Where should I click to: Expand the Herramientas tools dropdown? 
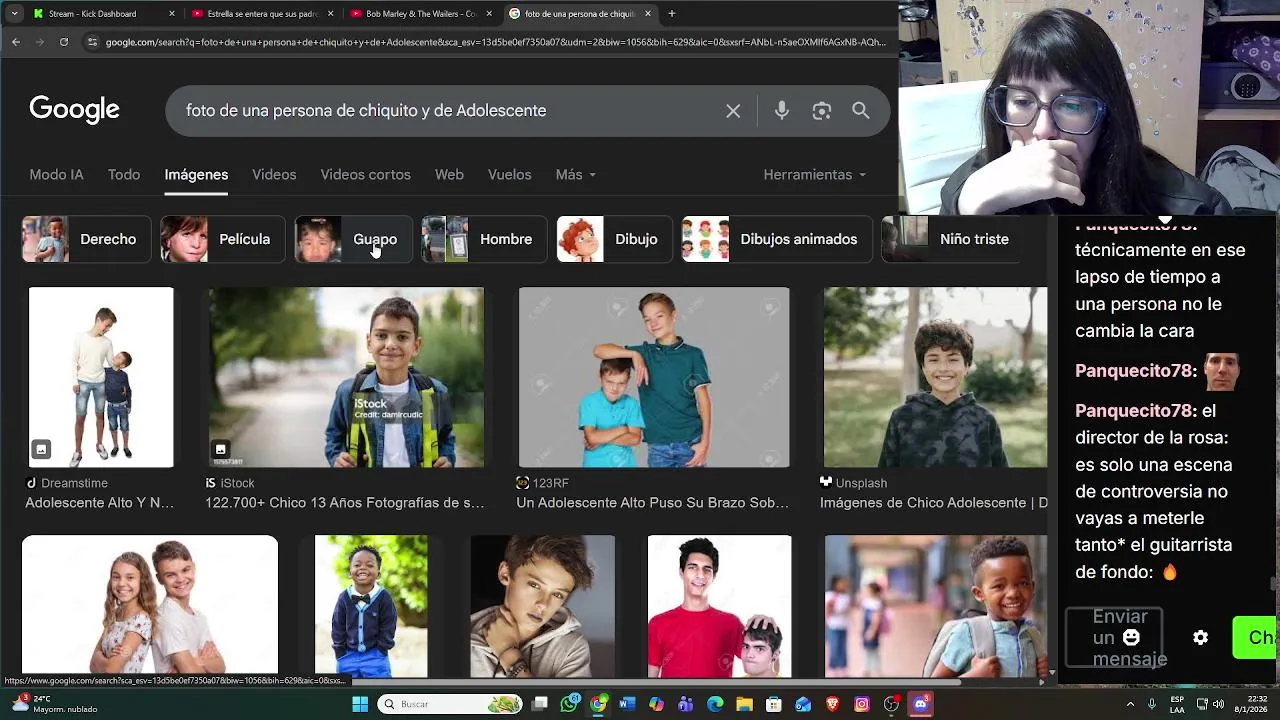pyautogui.click(x=815, y=175)
